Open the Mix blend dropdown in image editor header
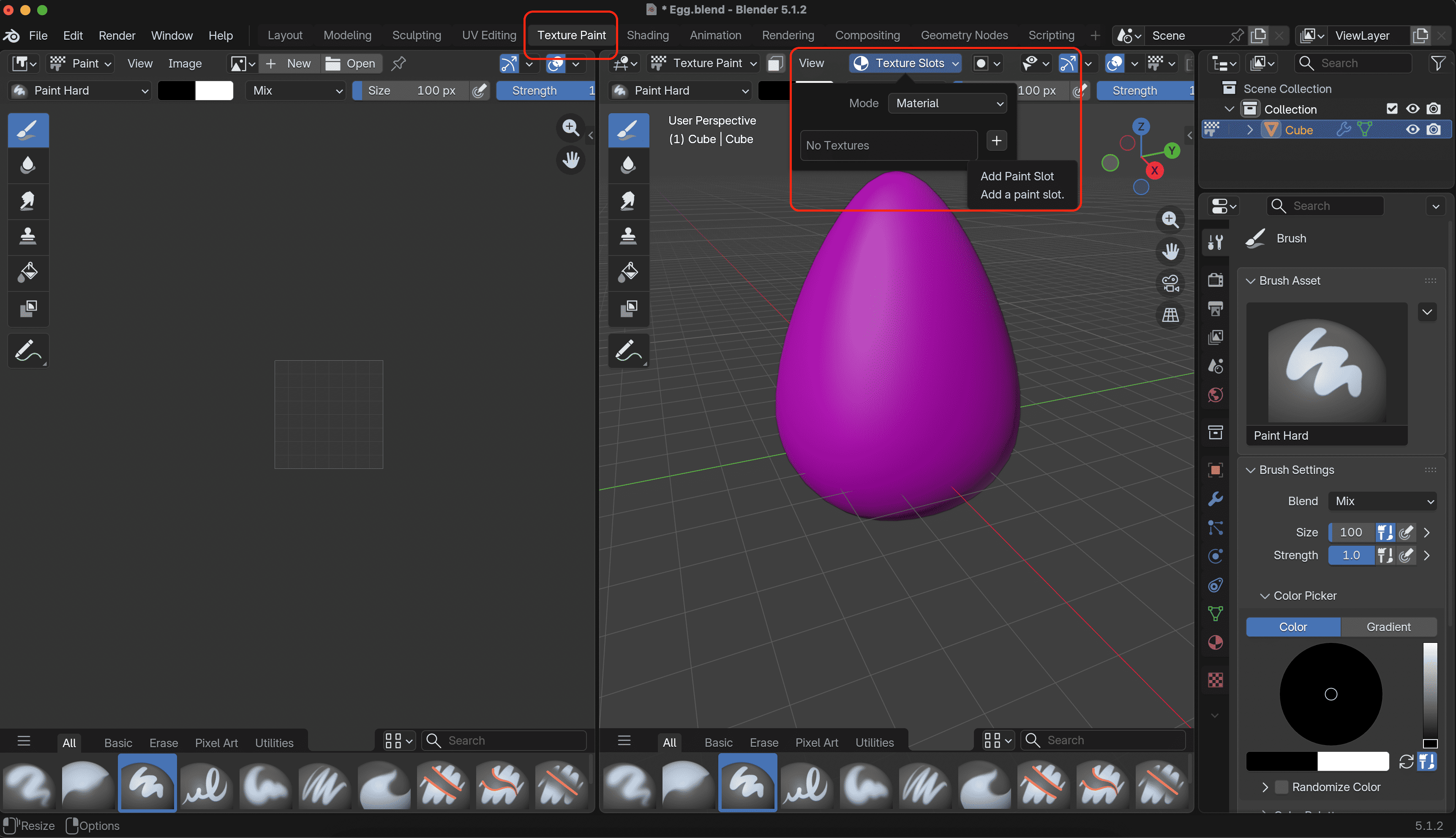Image resolution: width=1456 pixels, height=838 pixels. pos(296,90)
